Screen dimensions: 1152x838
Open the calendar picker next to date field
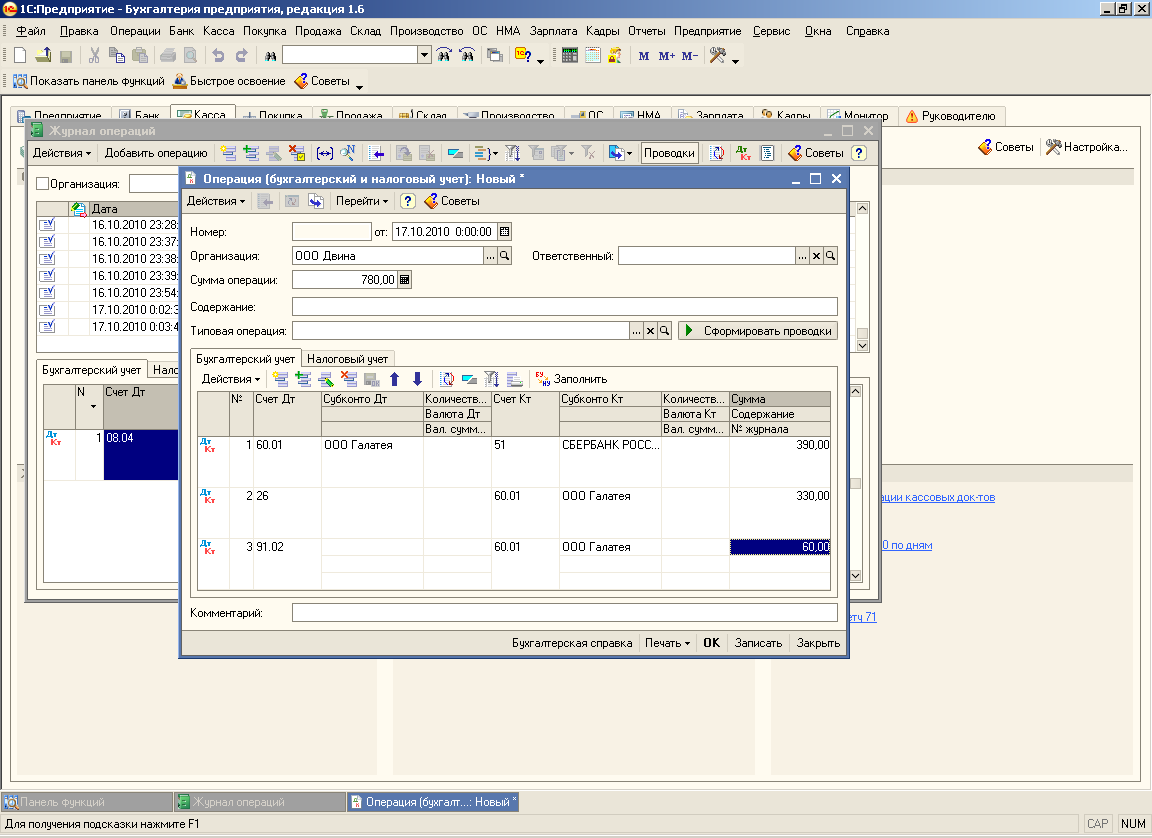coord(505,232)
